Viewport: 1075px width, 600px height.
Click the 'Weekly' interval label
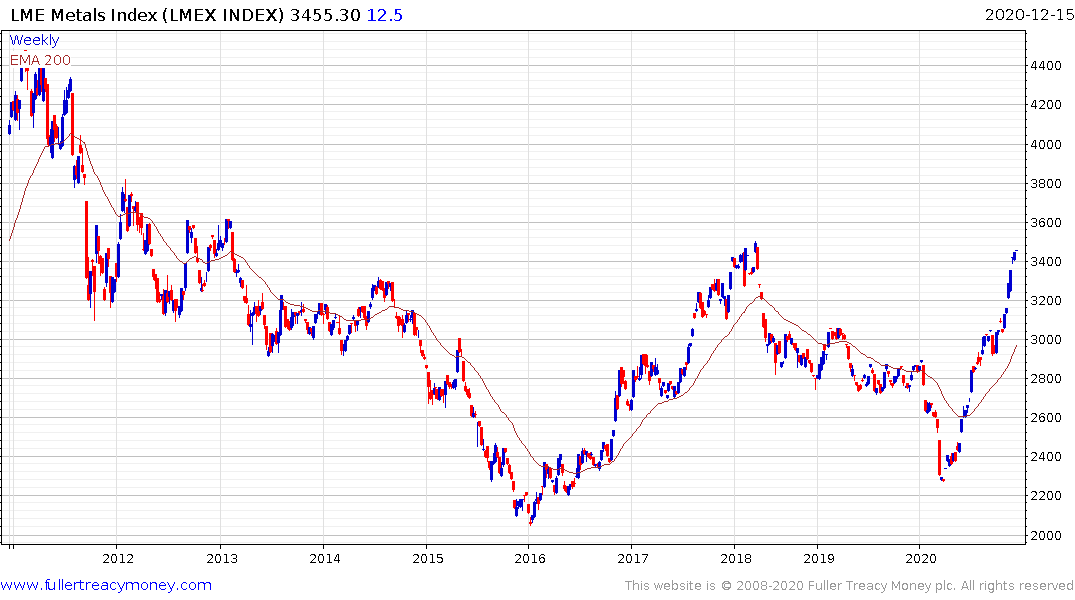(x=34, y=40)
